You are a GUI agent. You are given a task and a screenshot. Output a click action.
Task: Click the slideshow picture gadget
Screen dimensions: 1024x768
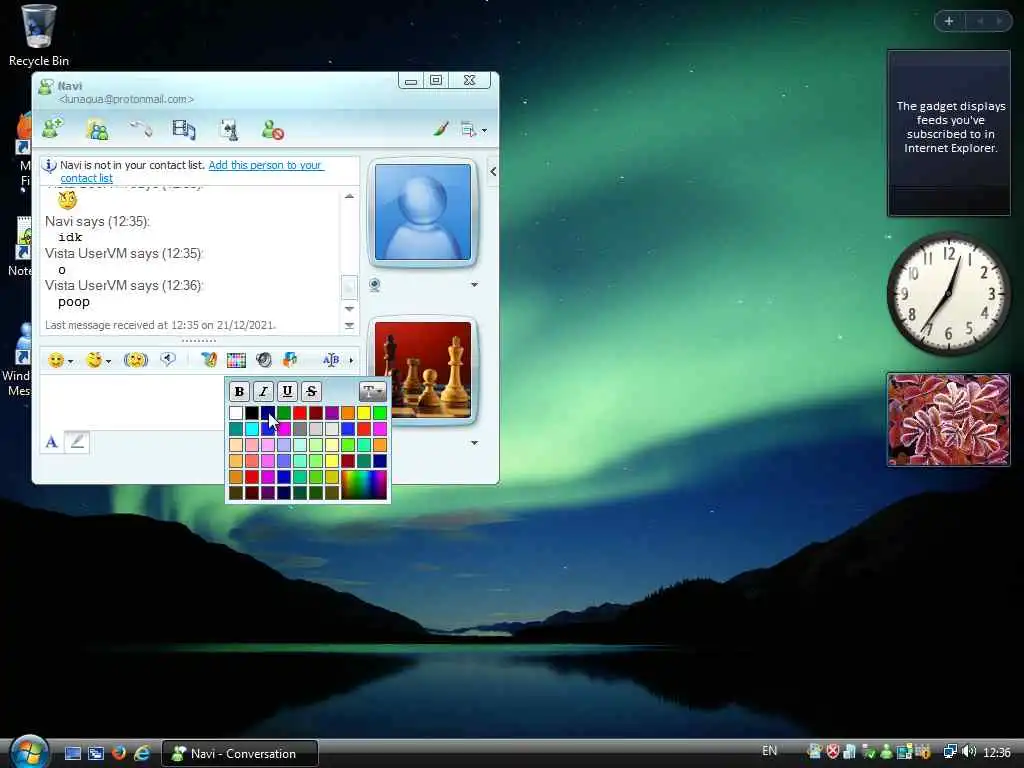949,419
